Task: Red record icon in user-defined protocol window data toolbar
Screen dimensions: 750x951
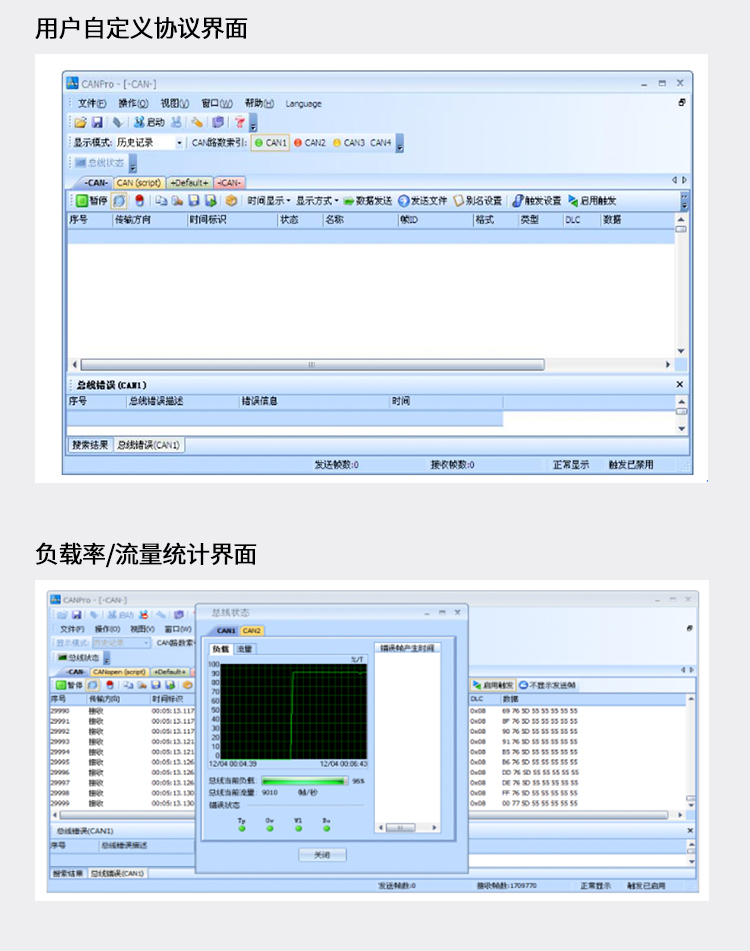Action: (x=139, y=201)
